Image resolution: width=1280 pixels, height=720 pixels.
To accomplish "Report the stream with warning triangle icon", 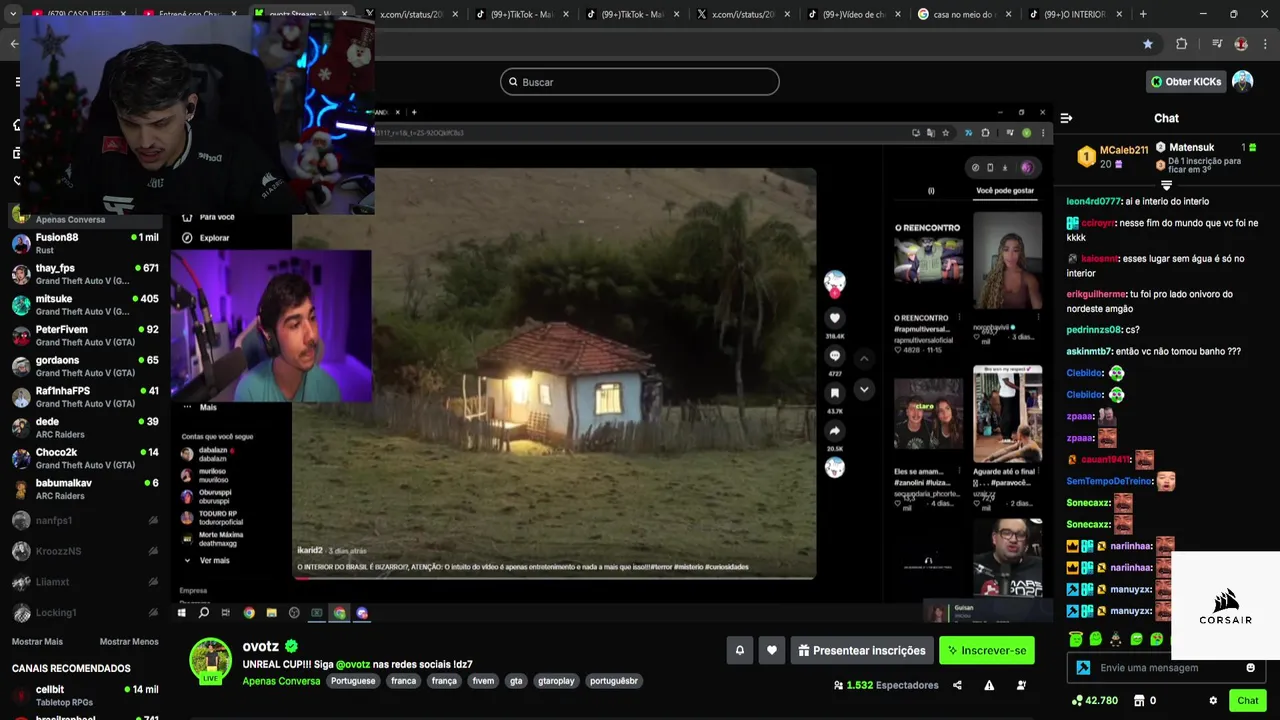I will click(x=989, y=685).
